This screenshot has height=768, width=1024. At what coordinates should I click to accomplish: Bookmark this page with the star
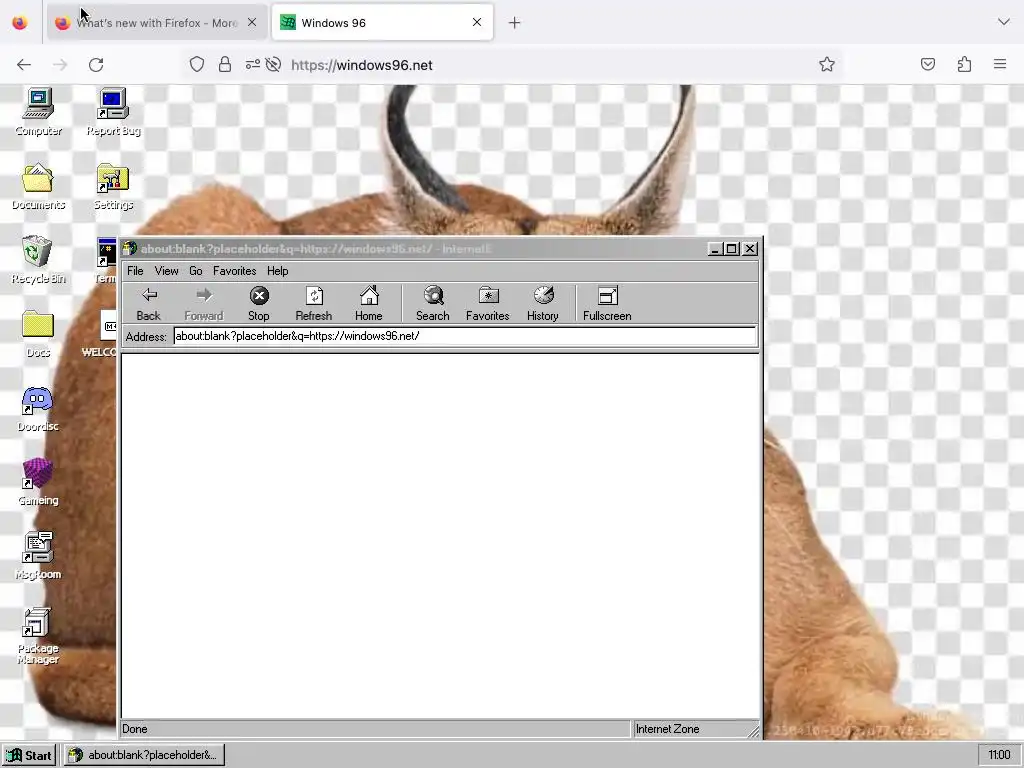[x=827, y=64]
